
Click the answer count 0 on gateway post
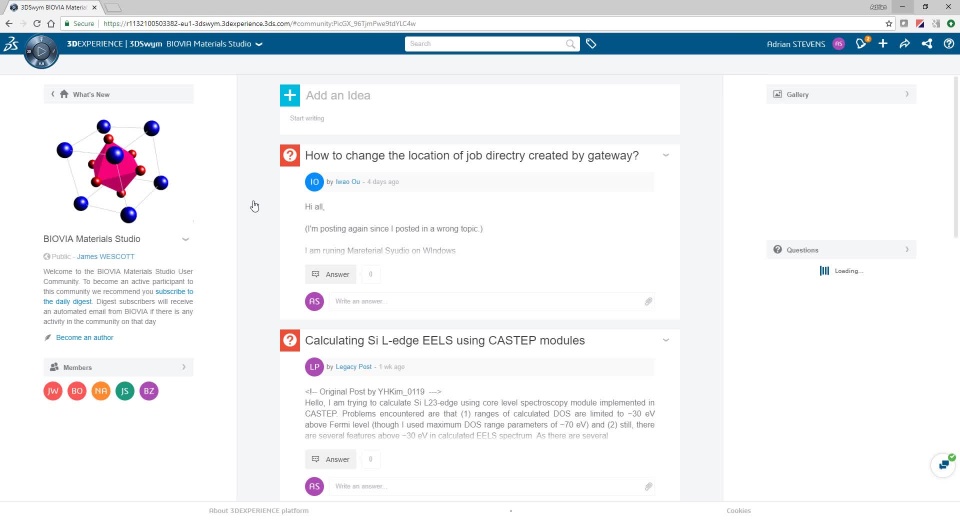370,274
